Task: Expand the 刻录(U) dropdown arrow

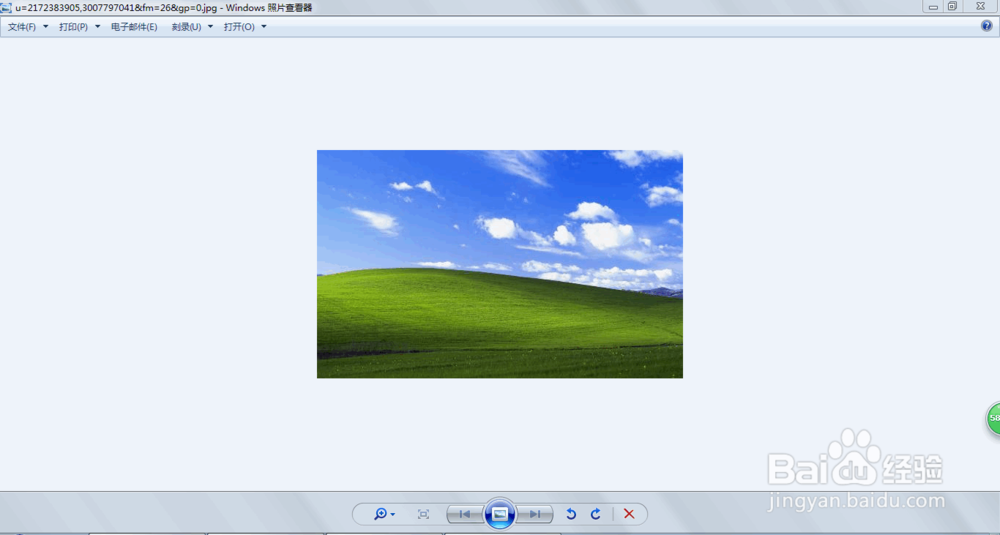Action: click(210, 27)
